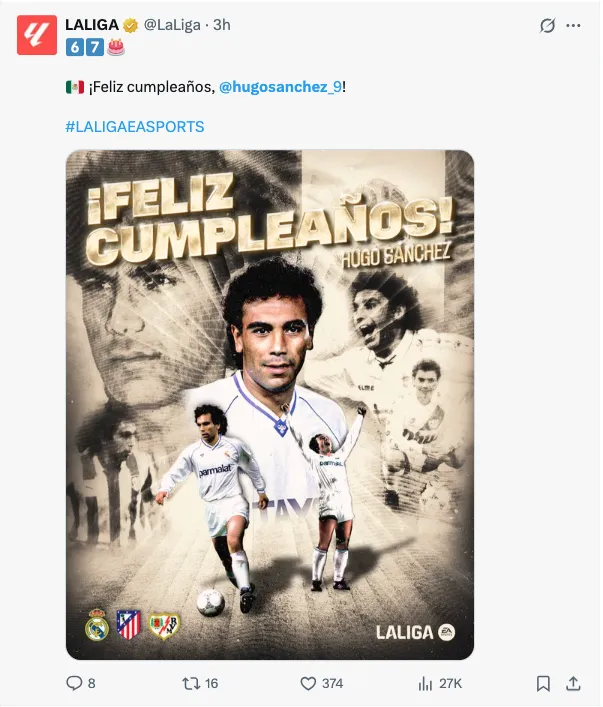
Task: Click the LALIGA profile avatar
Action: pos(37,35)
